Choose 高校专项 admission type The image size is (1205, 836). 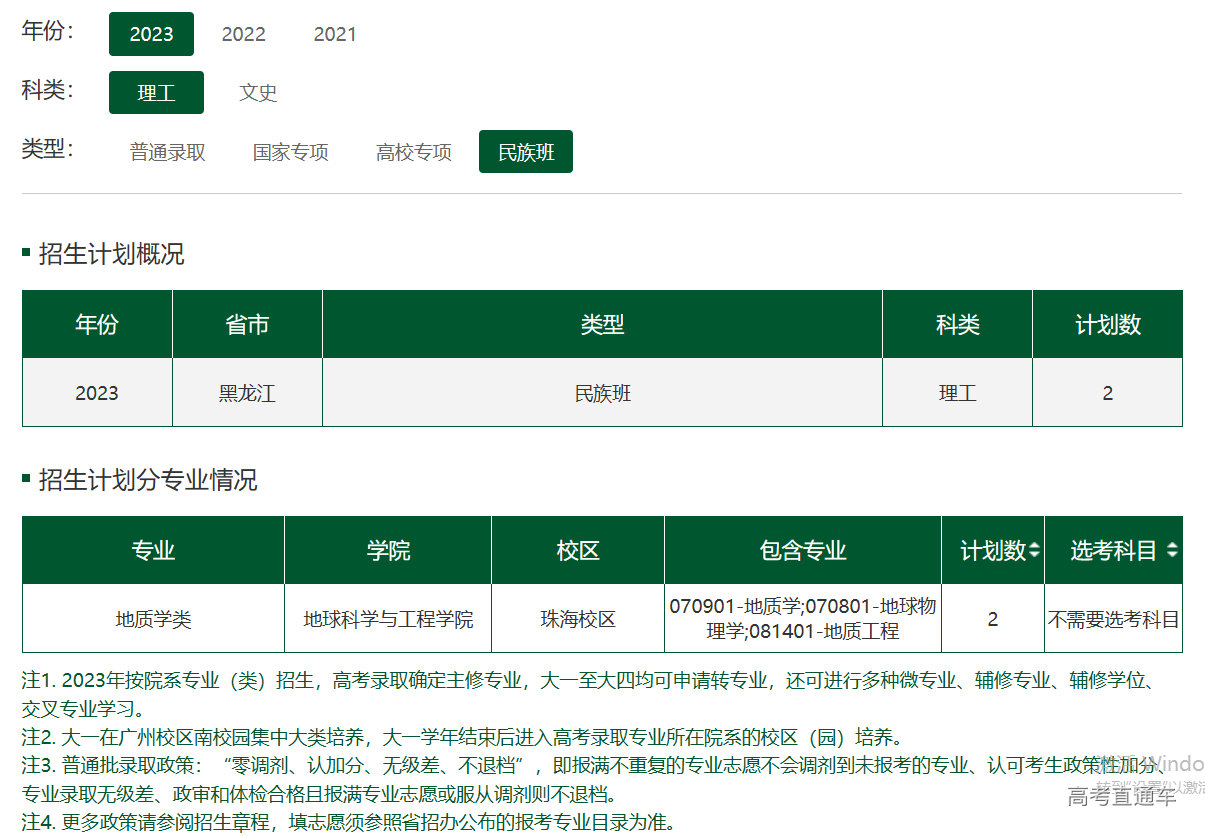(x=413, y=152)
